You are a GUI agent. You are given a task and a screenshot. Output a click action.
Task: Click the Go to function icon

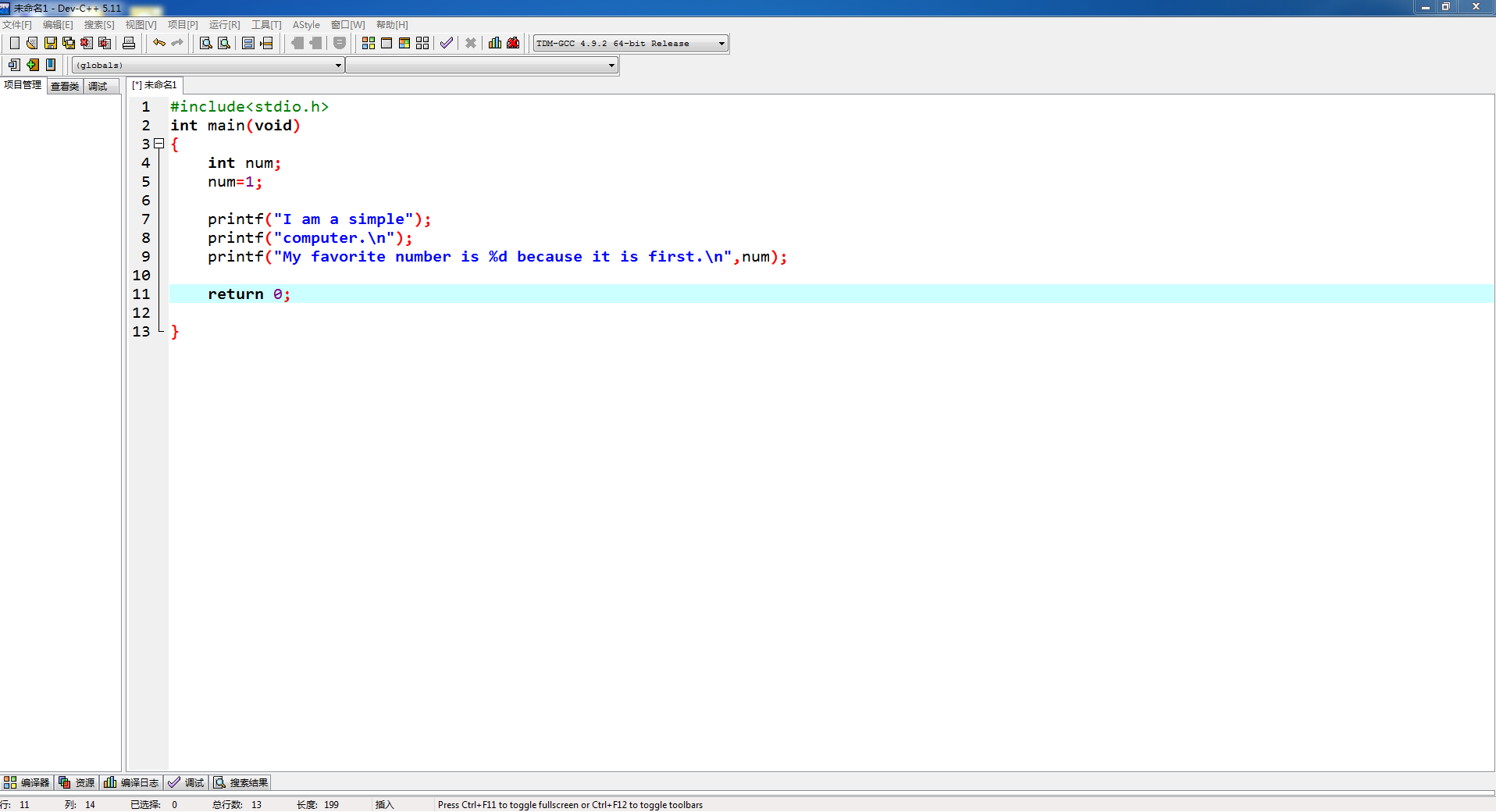pyautogui.click(x=248, y=43)
